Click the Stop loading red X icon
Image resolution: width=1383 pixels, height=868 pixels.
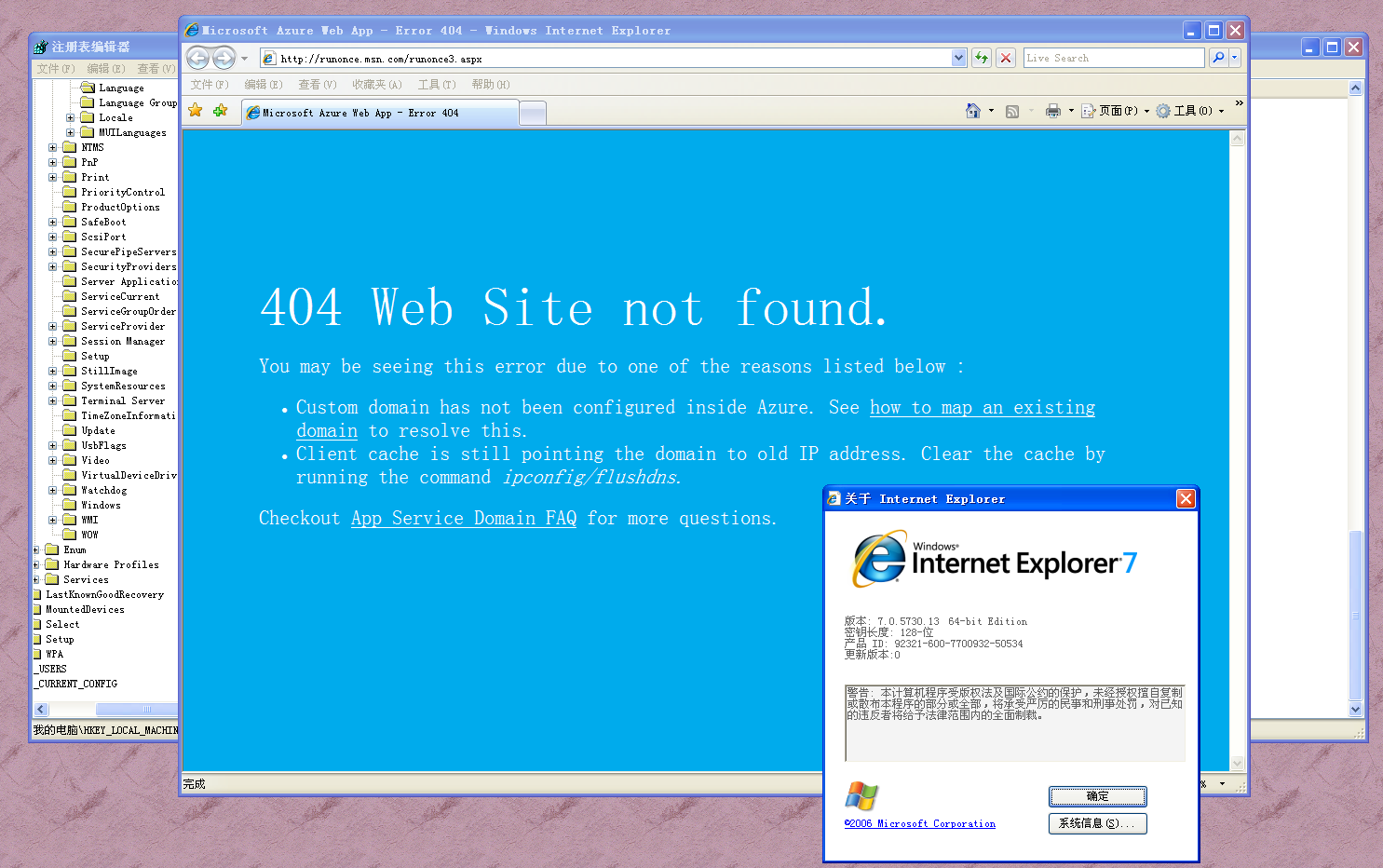pyautogui.click(x=1006, y=58)
